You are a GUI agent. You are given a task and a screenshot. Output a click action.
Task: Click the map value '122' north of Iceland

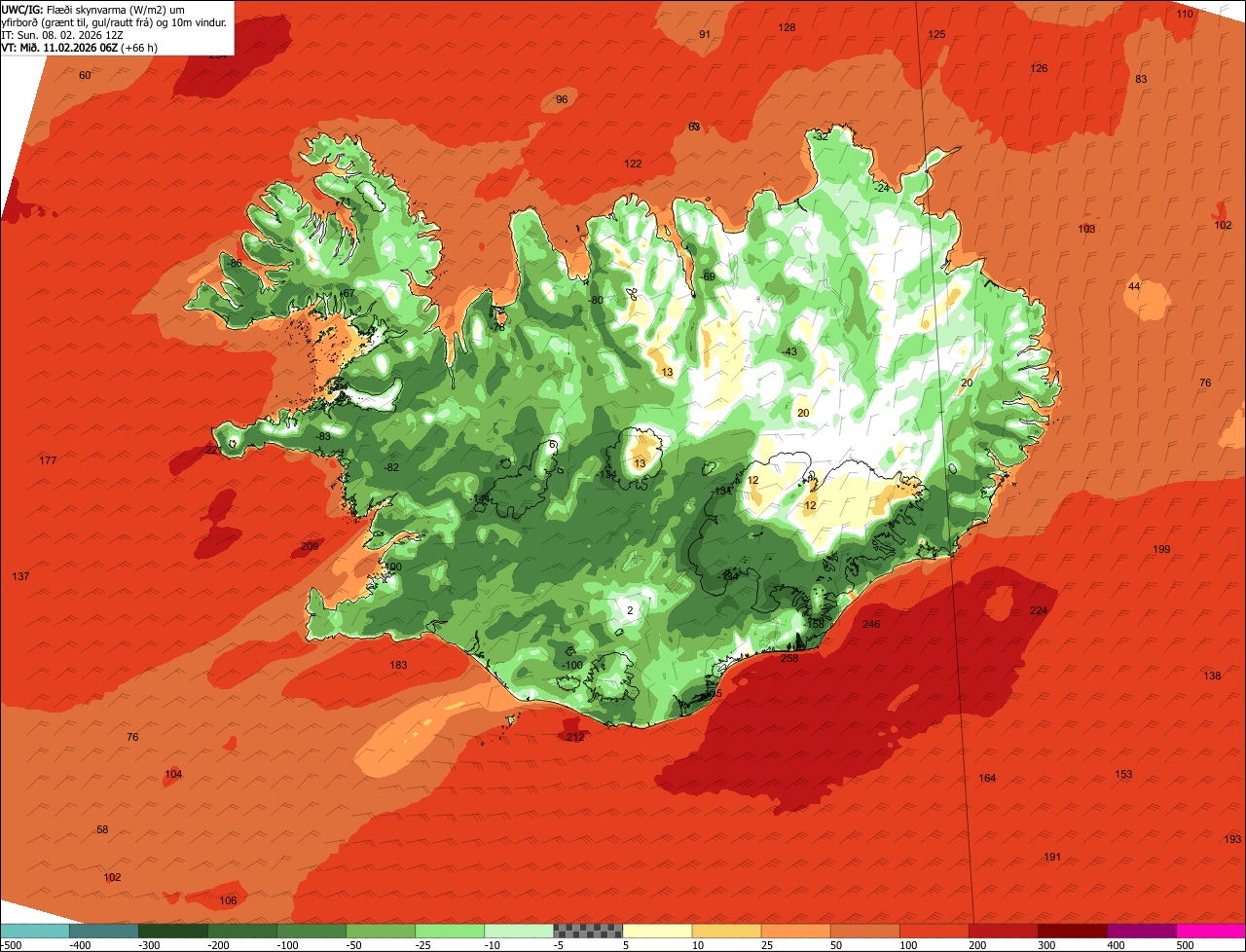click(633, 165)
